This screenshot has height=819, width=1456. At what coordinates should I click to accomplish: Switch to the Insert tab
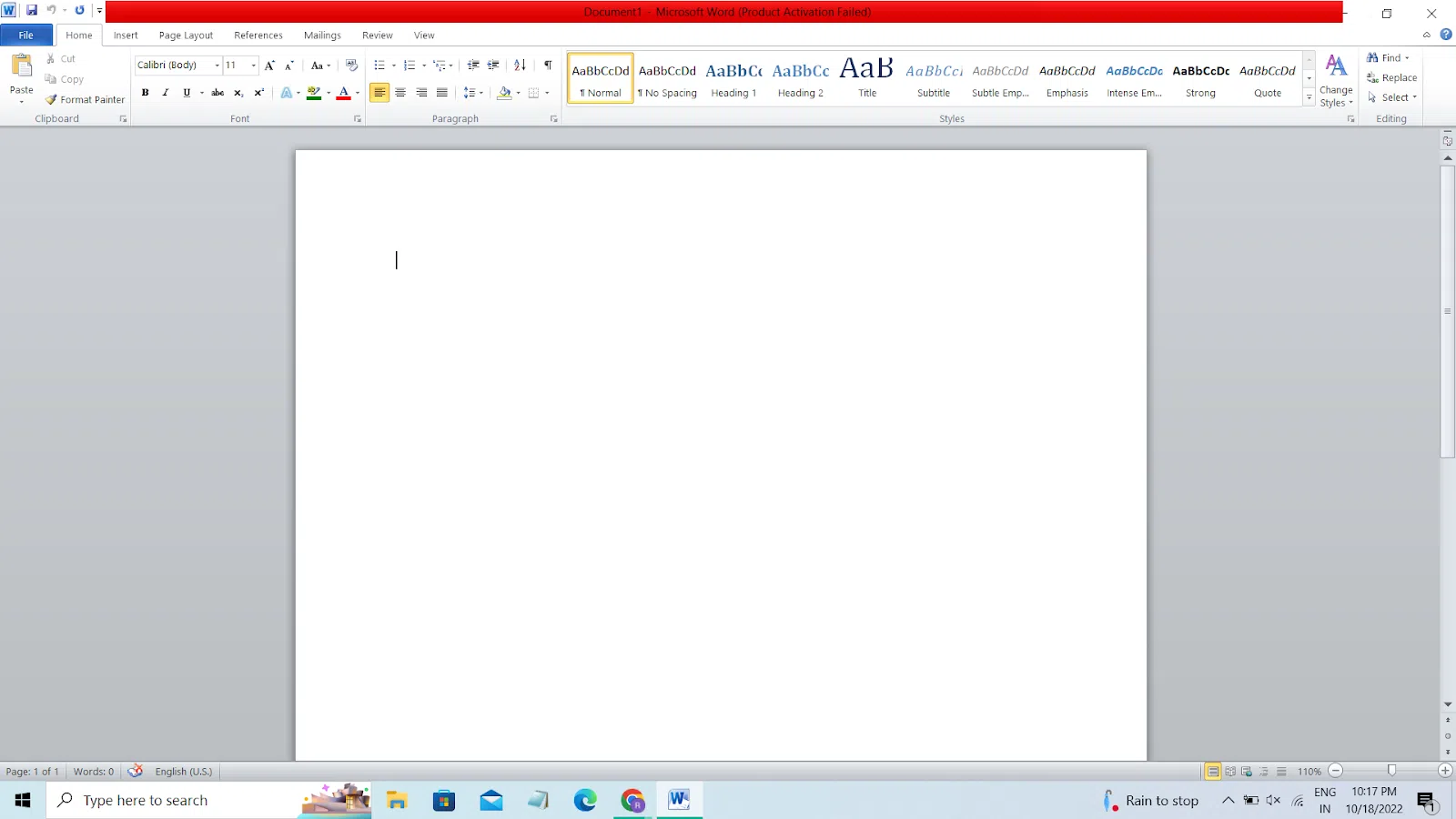pyautogui.click(x=126, y=35)
